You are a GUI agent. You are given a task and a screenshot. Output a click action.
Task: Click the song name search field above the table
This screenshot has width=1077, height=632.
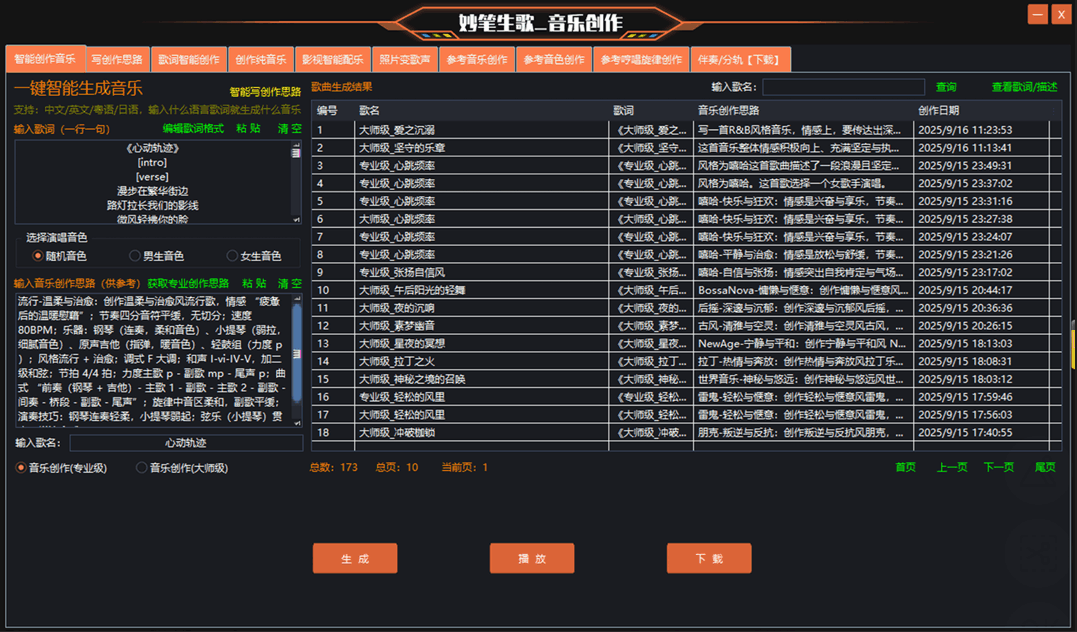pyautogui.click(x=843, y=87)
